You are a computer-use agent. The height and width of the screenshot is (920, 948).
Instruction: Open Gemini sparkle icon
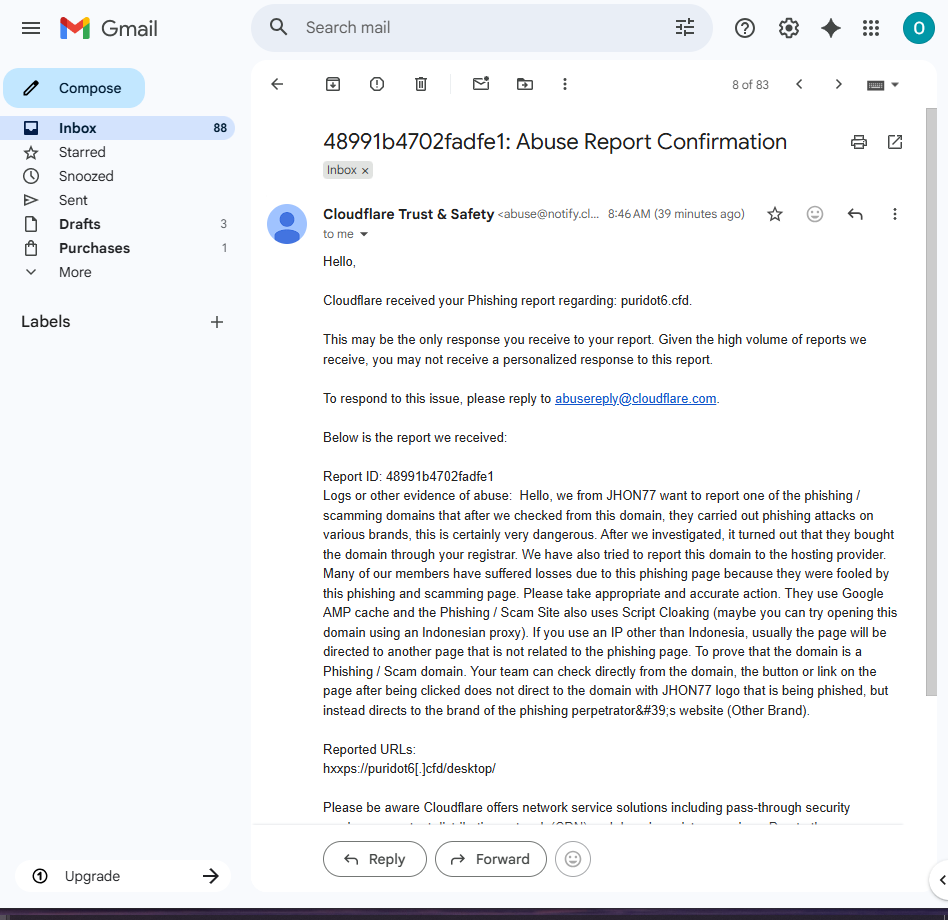pos(831,28)
